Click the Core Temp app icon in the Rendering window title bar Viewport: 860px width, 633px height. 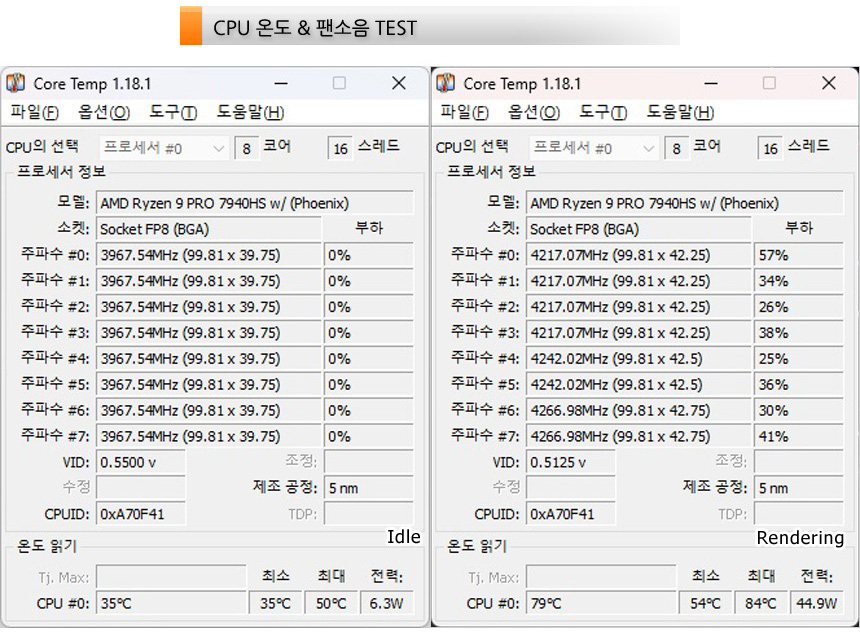click(445, 83)
